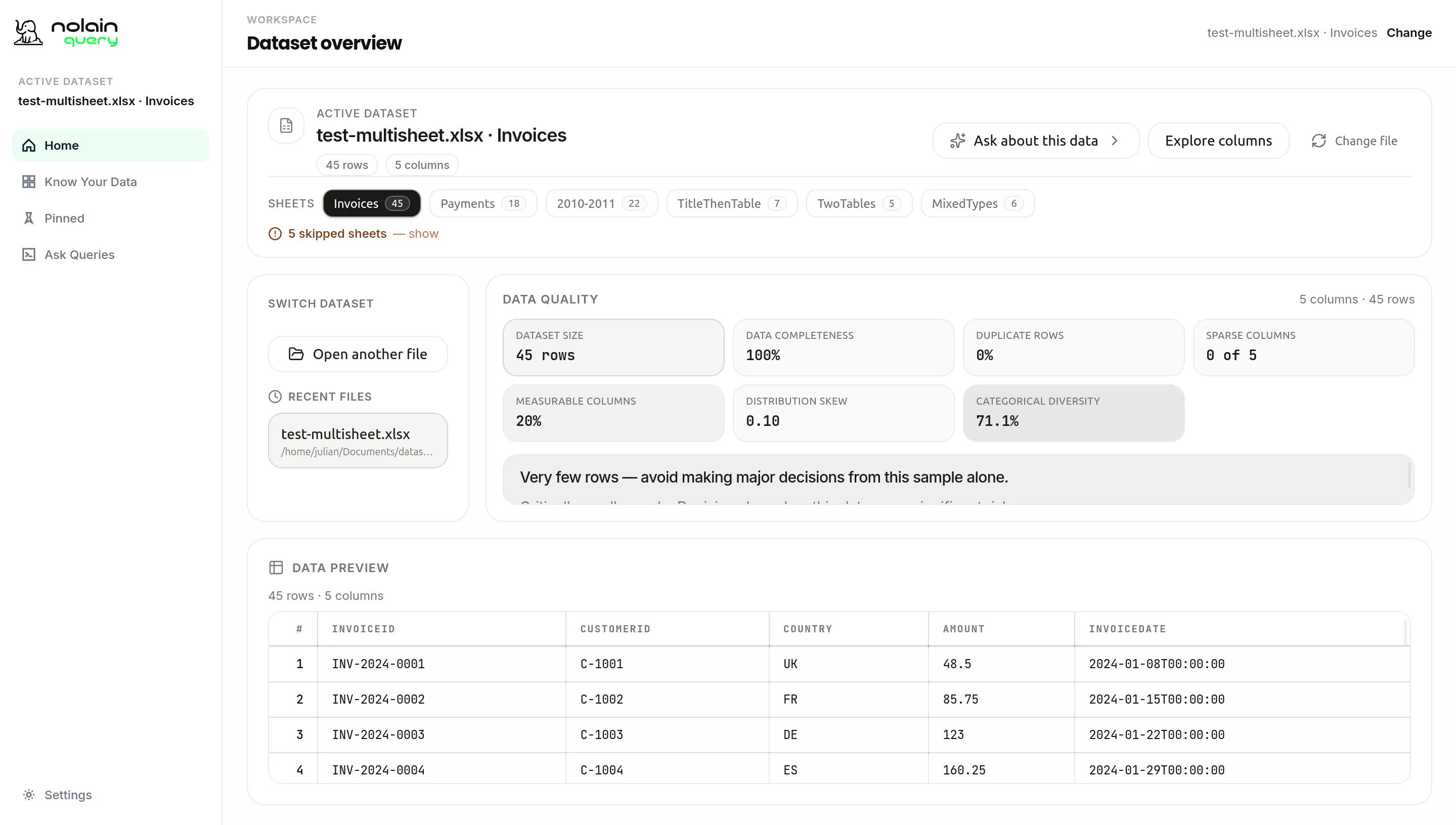Click the table icon beside Data Preview
Image resolution: width=1456 pixels, height=825 pixels.
276,568
